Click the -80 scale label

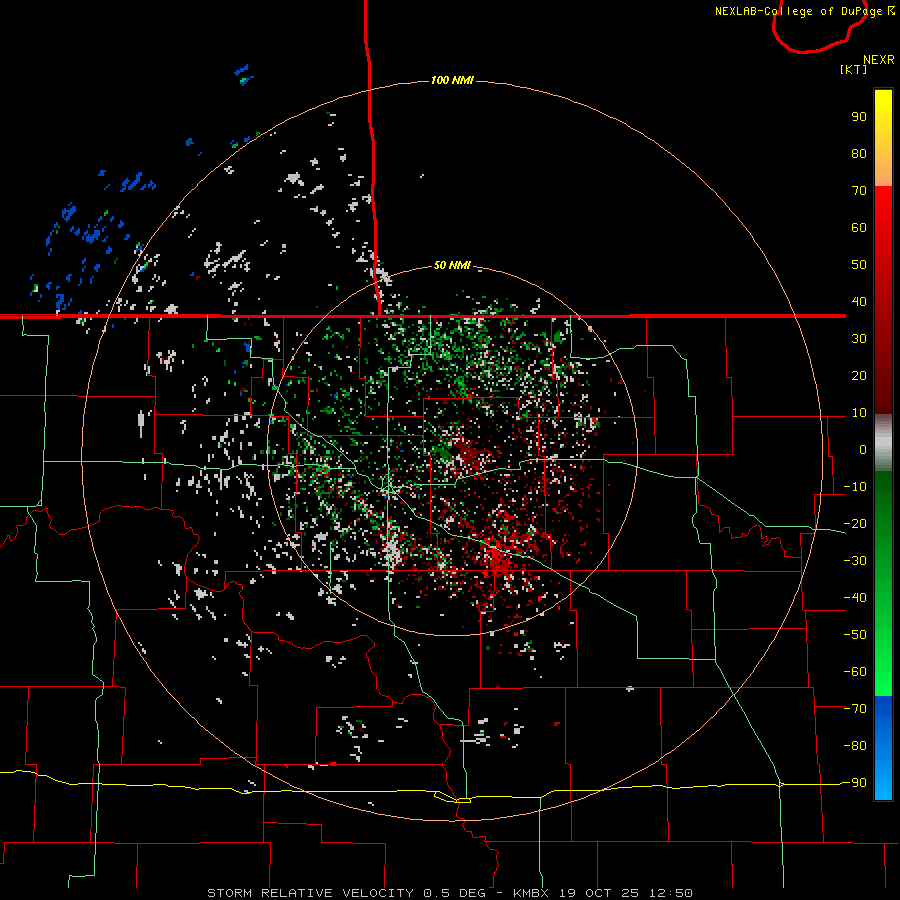click(855, 746)
